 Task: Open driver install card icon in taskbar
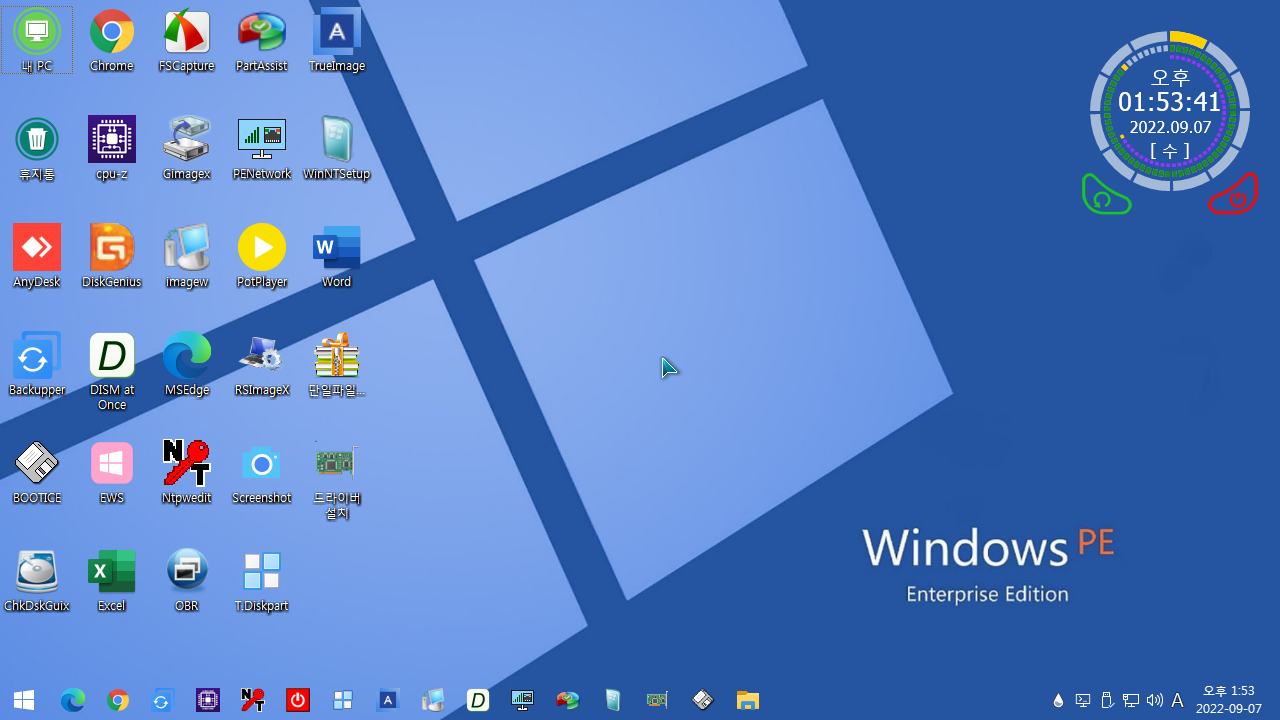click(x=657, y=700)
